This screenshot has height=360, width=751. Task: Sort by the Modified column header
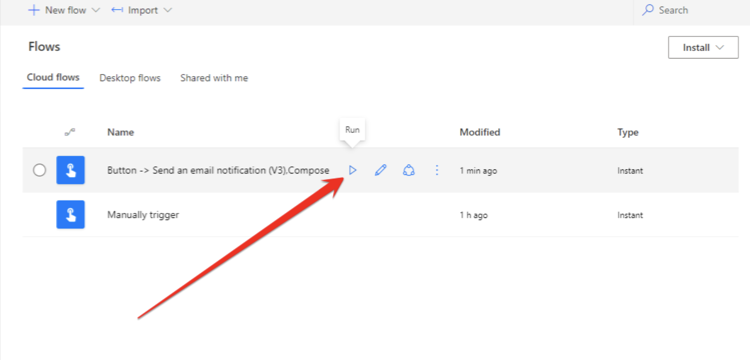[x=480, y=133]
